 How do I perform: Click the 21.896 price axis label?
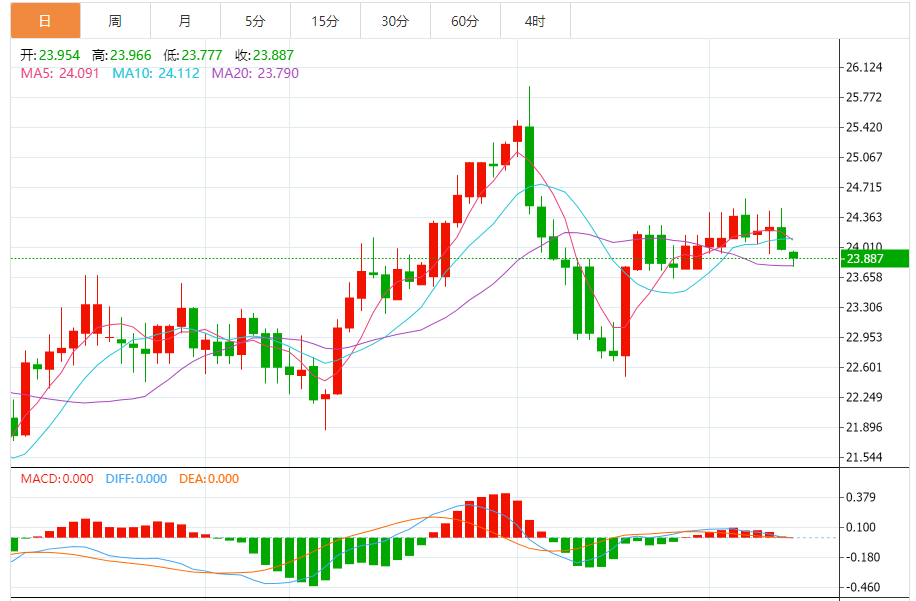point(864,428)
